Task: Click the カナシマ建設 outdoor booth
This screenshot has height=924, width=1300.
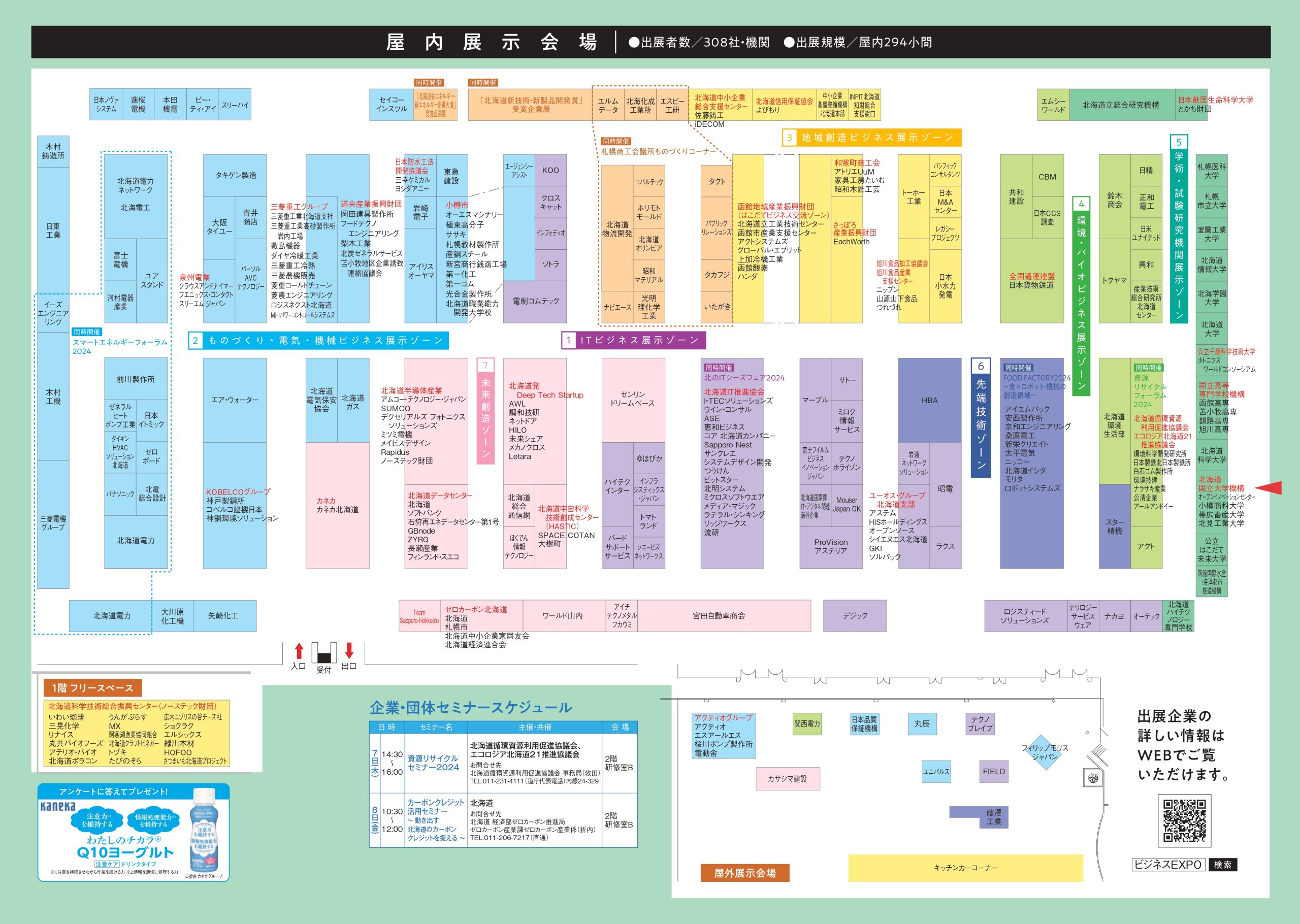Action: pyautogui.click(x=788, y=778)
